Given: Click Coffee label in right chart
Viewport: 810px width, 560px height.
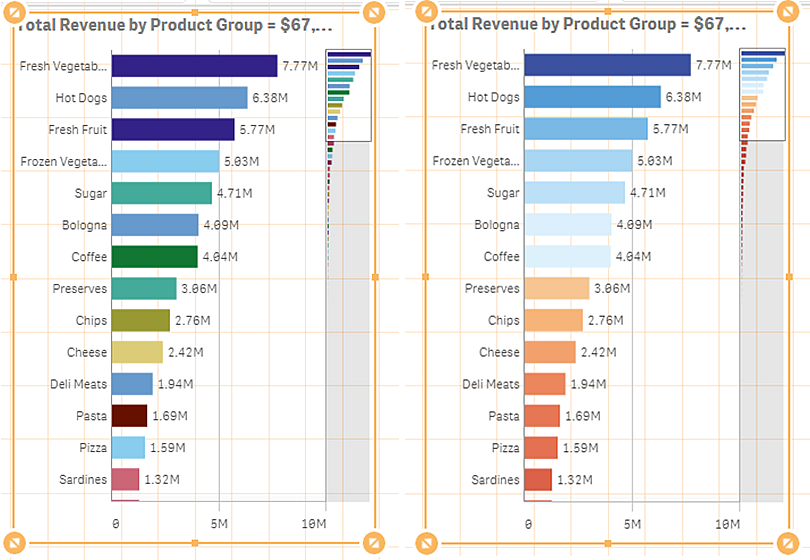Looking at the screenshot, I should coord(502,257).
